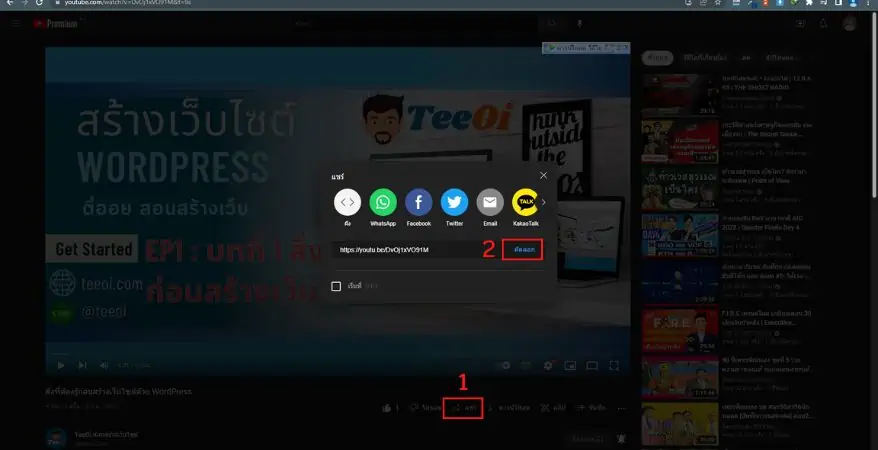Image resolution: width=878 pixels, height=450 pixels.
Task: Click the subscribed button beside channel
Action: pos(588,439)
